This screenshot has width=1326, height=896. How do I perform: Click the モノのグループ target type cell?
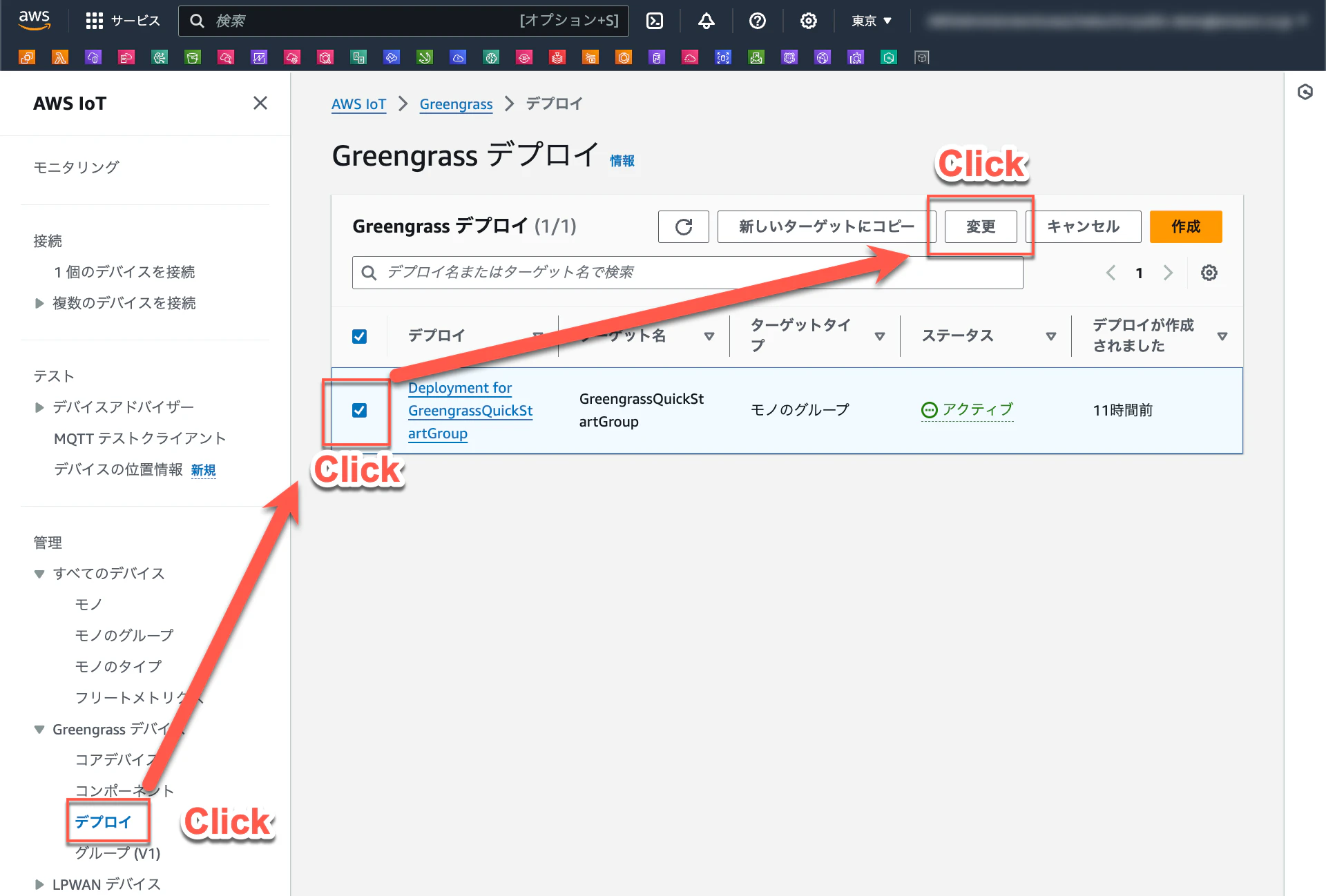coord(800,410)
